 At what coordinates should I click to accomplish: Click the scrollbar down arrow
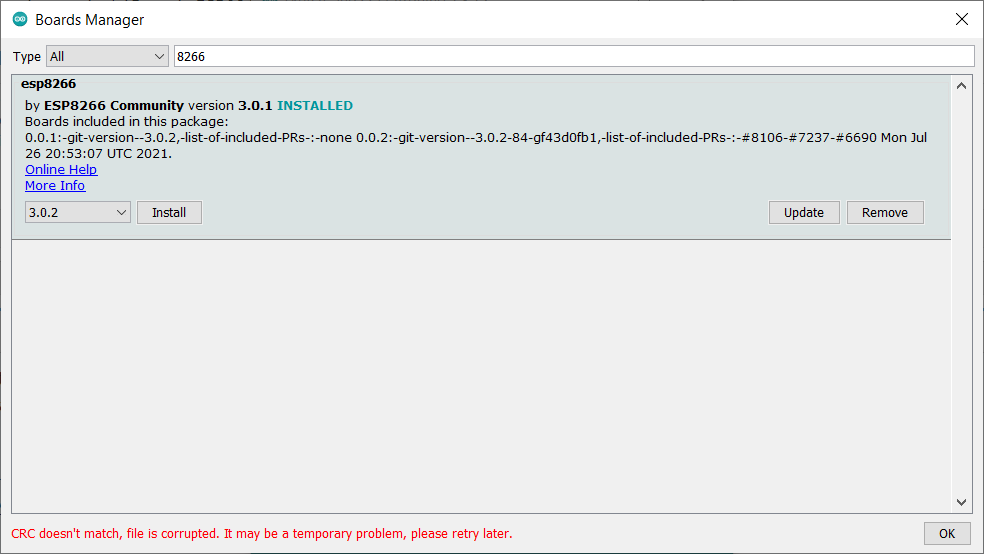(961, 502)
